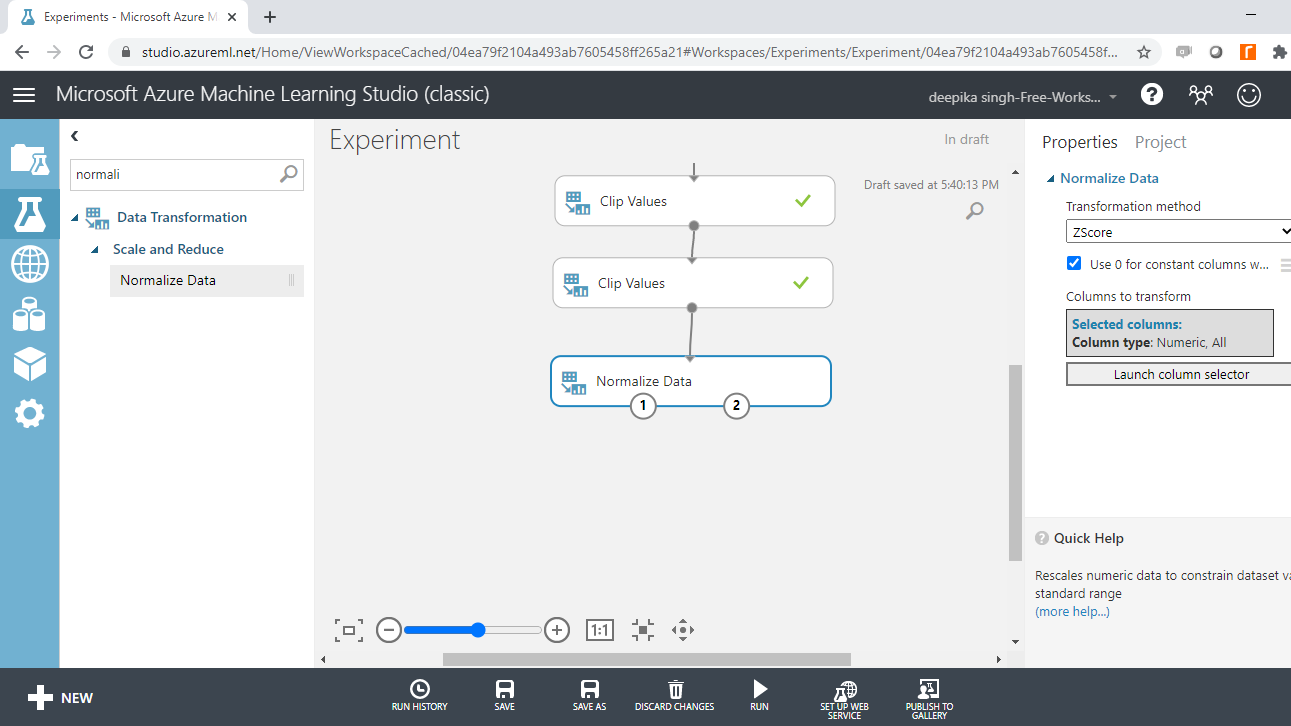Click the help question mark icon

click(x=1152, y=94)
